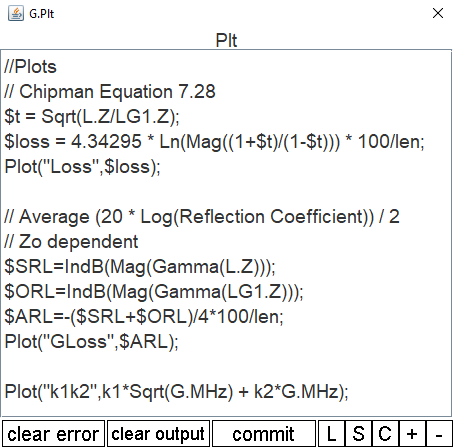Click the Plot("Loss",$loss) line

[82, 167]
